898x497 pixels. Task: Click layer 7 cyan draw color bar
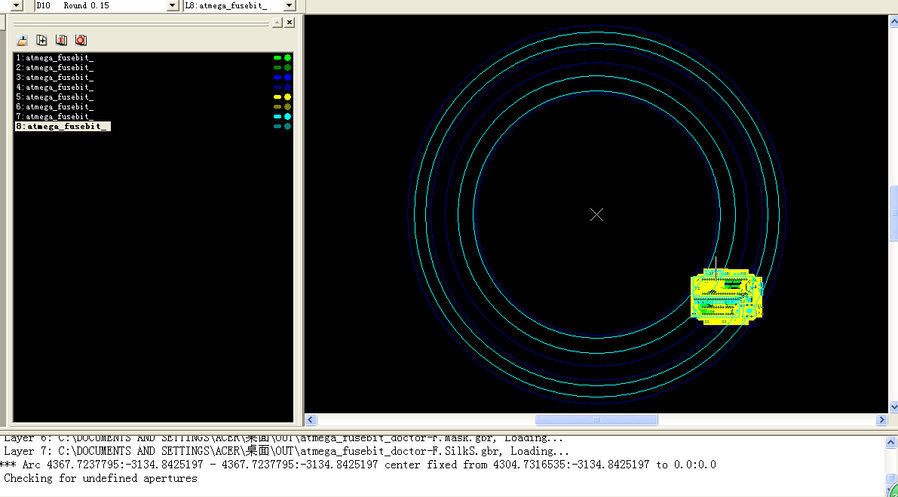coord(278,116)
